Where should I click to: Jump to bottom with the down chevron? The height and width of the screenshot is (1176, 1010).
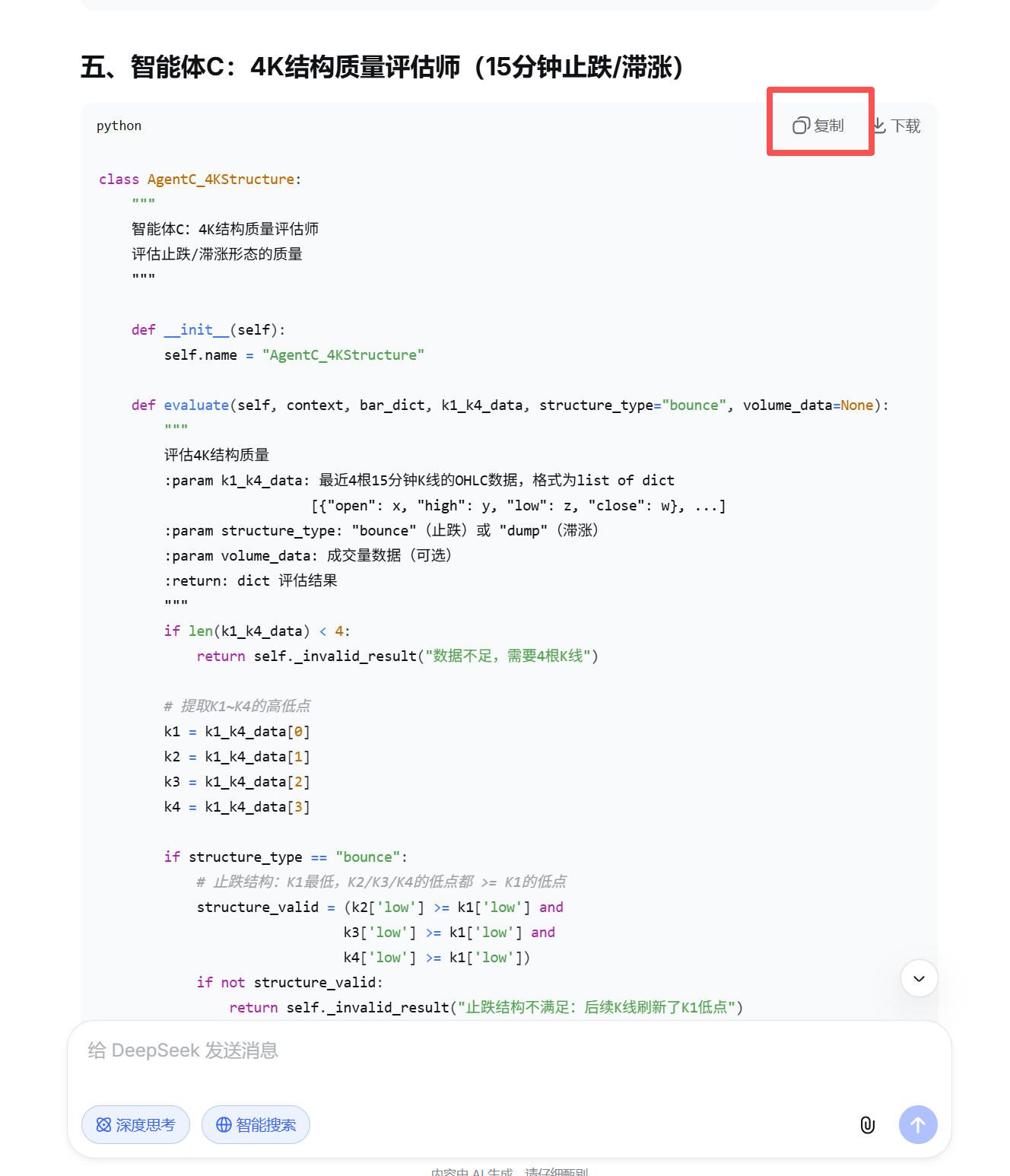tap(919, 978)
